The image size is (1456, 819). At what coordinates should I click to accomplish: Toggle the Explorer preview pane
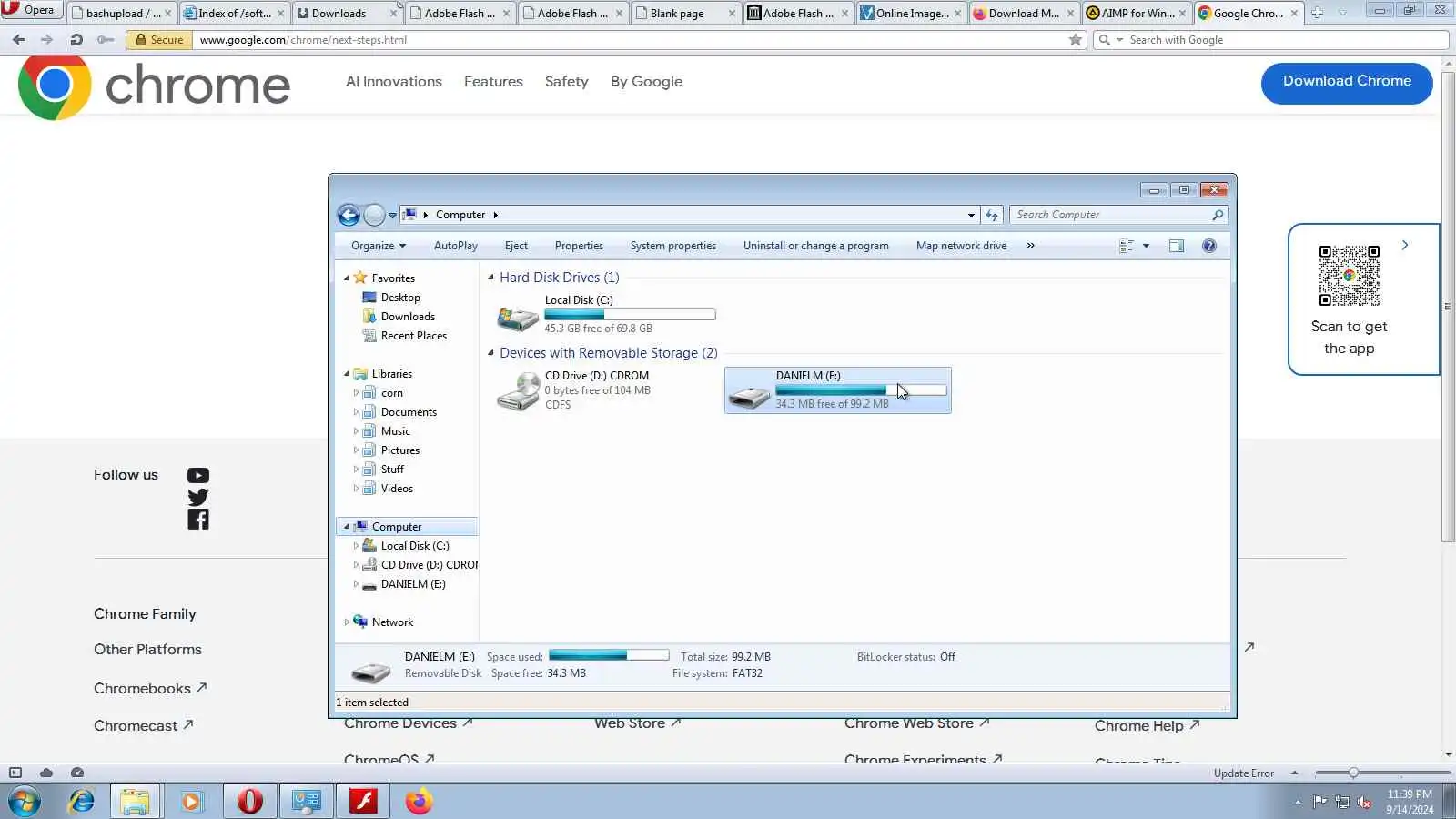[x=1177, y=246]
